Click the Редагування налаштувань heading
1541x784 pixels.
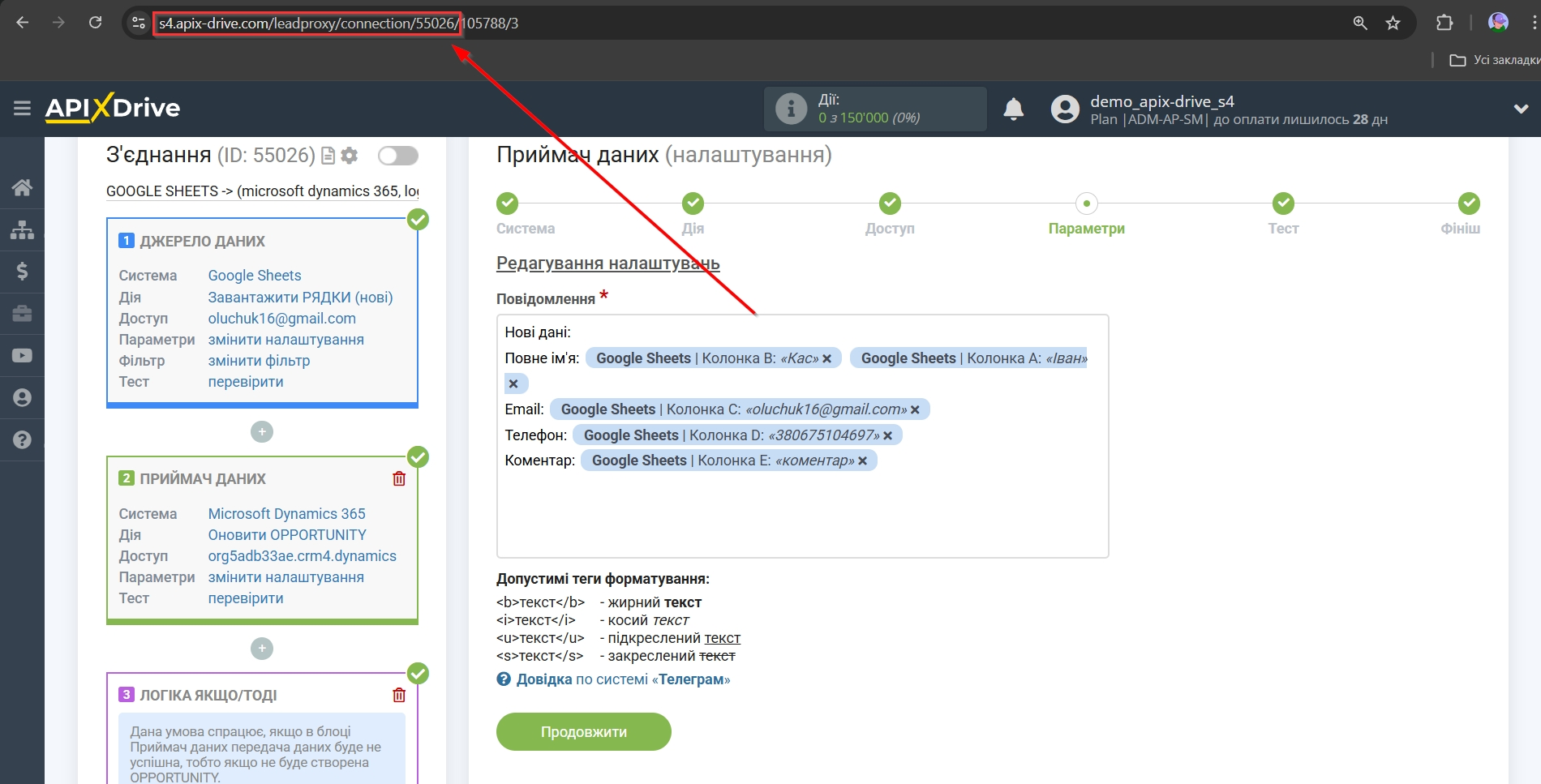pyautogui.click(x=608, y=263)
